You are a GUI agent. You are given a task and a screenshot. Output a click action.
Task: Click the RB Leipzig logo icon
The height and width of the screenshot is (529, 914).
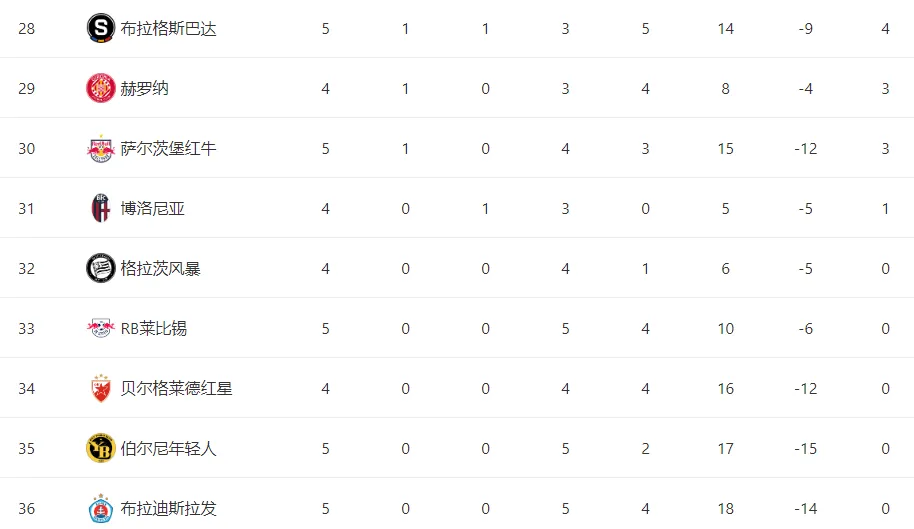(100, 328)
